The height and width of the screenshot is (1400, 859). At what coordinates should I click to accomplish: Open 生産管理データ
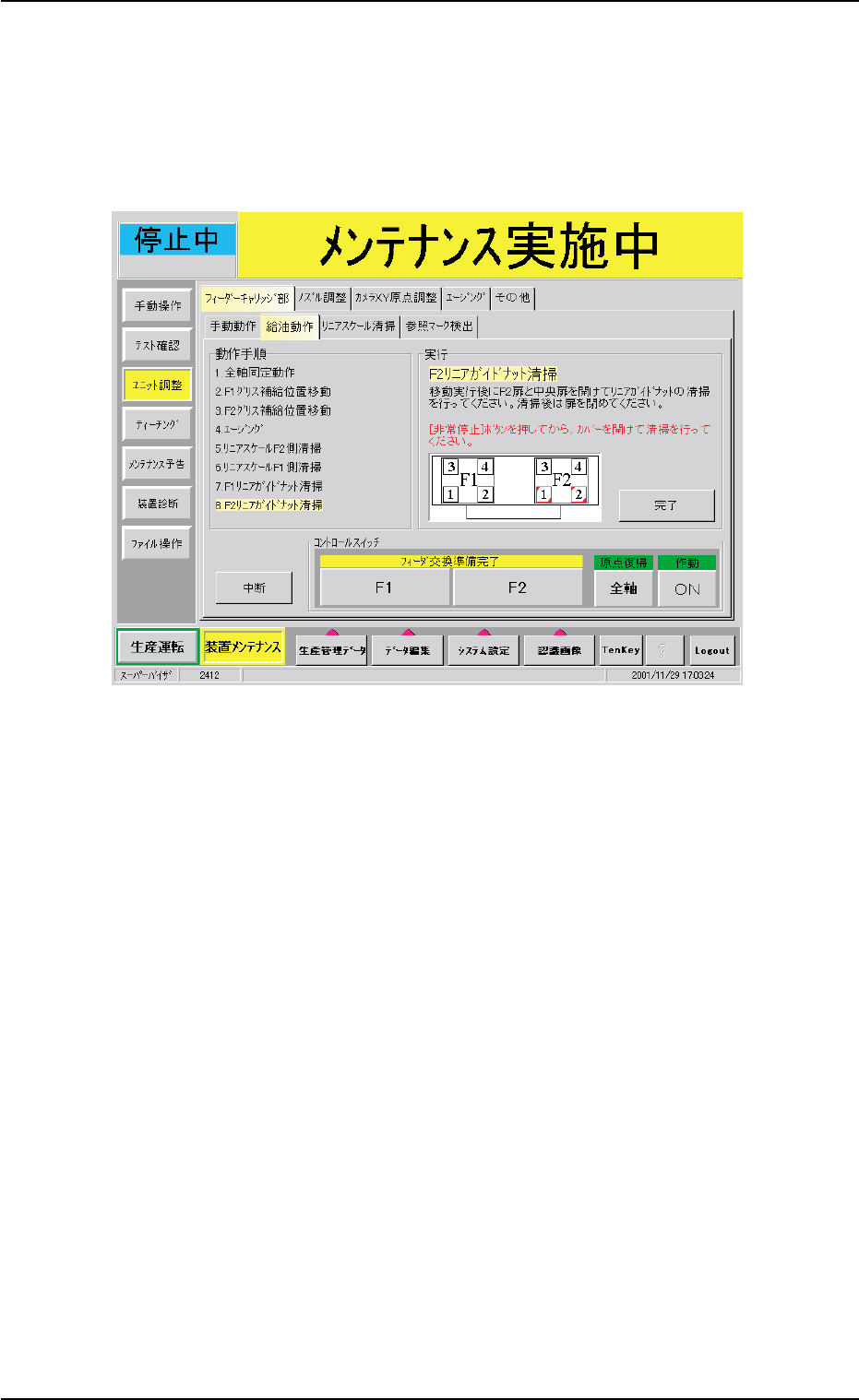[332, 649]
